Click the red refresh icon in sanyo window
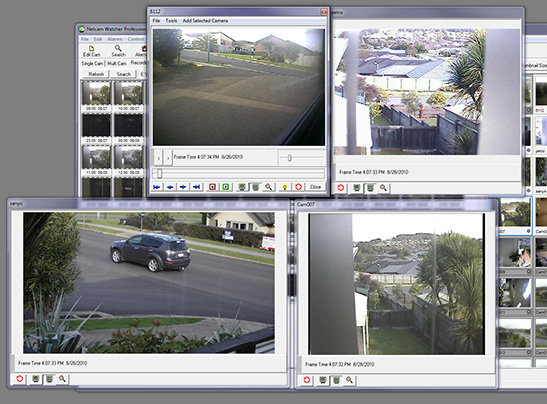Image resolution: width=547 pixels, height=404 pixels. click(x=20, y=379)
